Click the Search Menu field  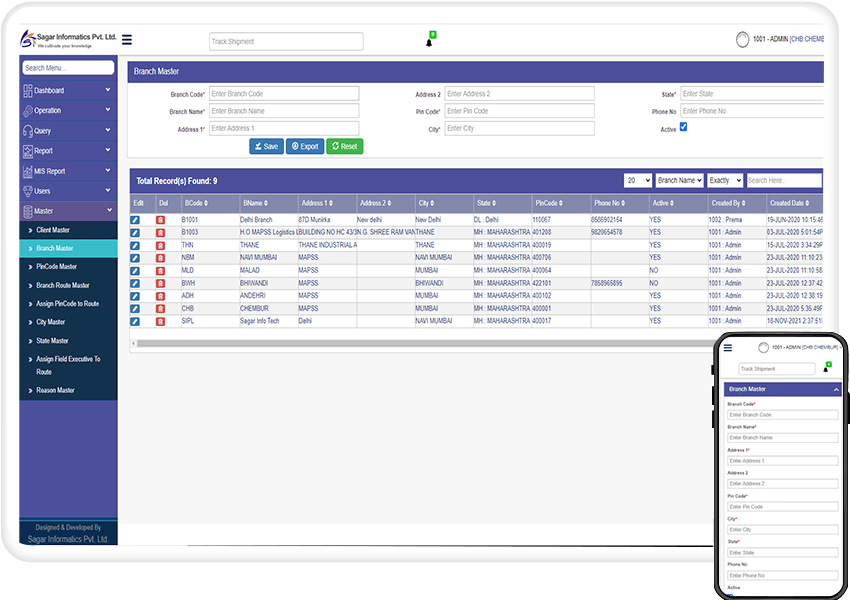(68, 68)
